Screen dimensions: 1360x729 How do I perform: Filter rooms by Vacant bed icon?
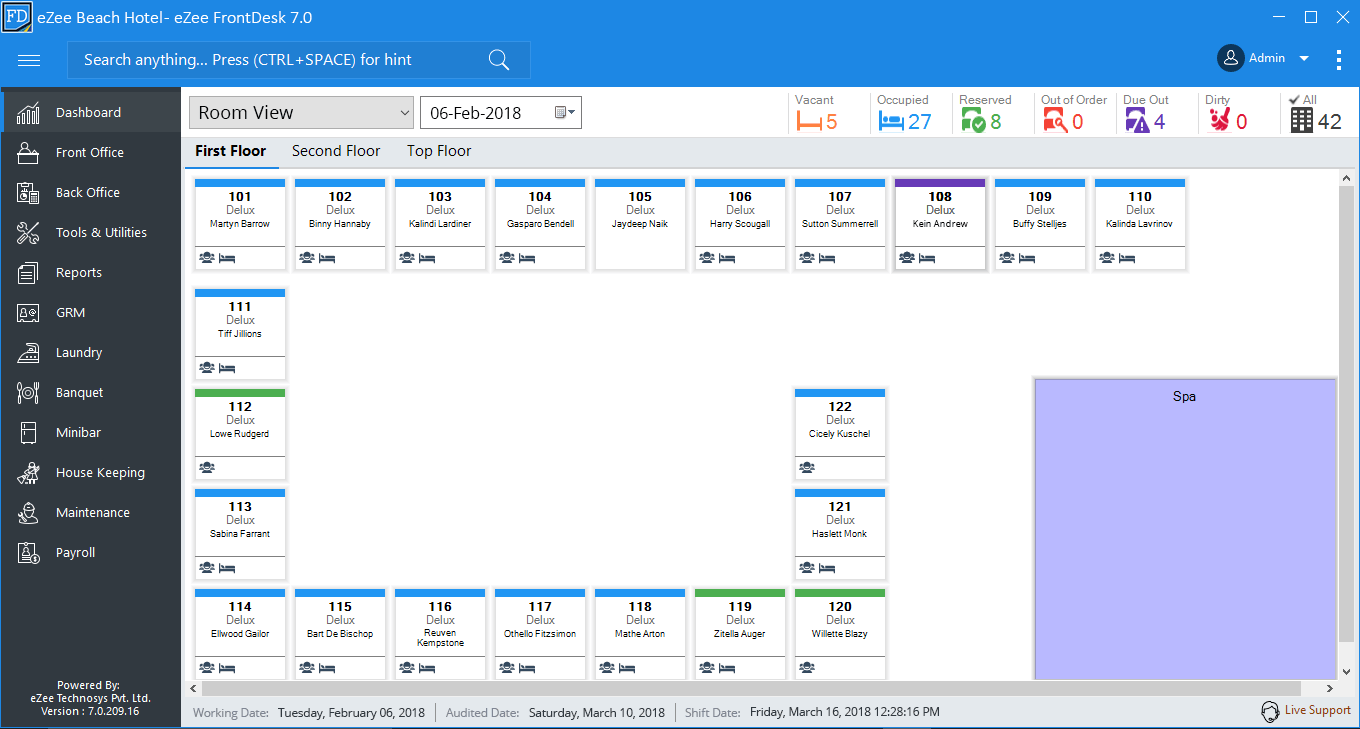[808, 121]
